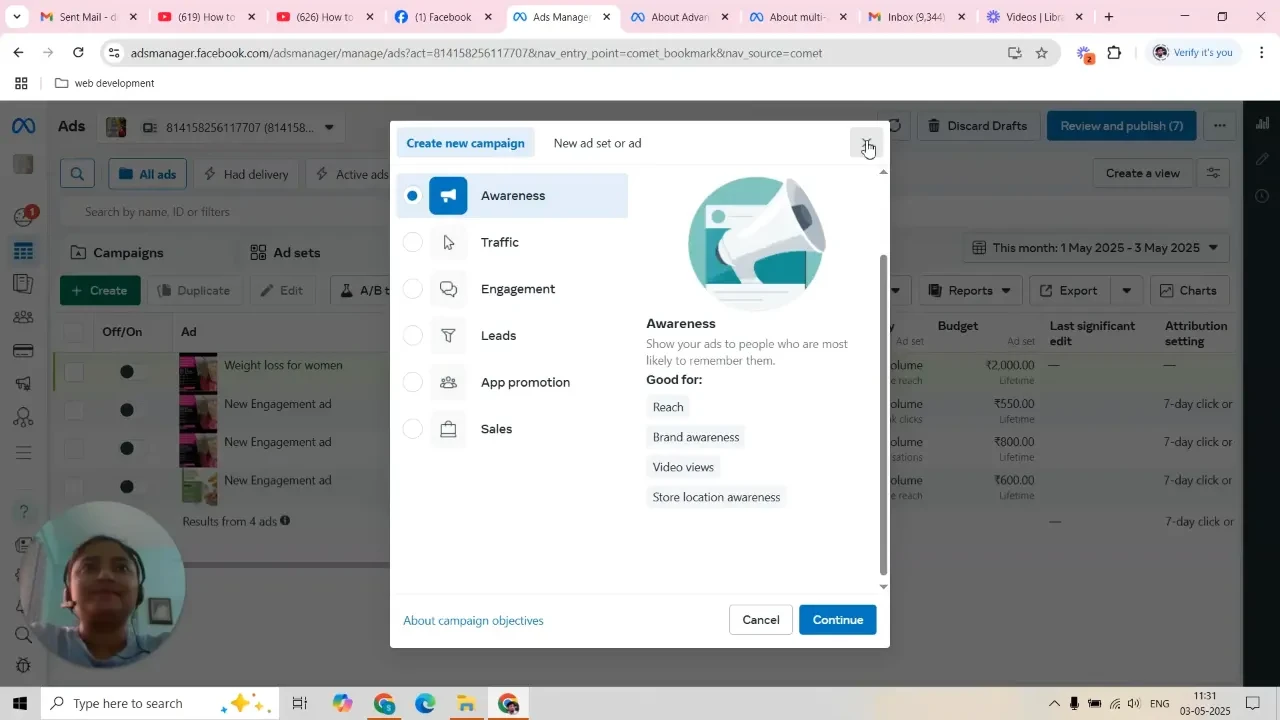Screen dimensions: 1280x720
Task: Click the magnifier search button beside All ads
Action: (x=77, y=174)
